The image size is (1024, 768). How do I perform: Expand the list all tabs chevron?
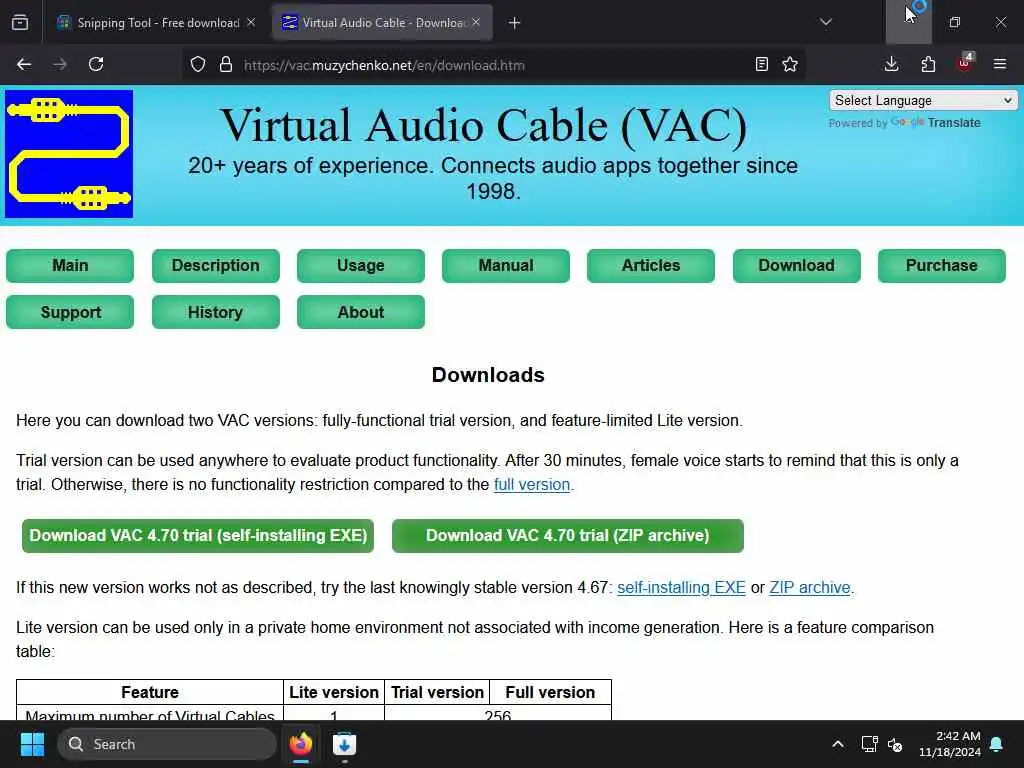pos(826,22)
